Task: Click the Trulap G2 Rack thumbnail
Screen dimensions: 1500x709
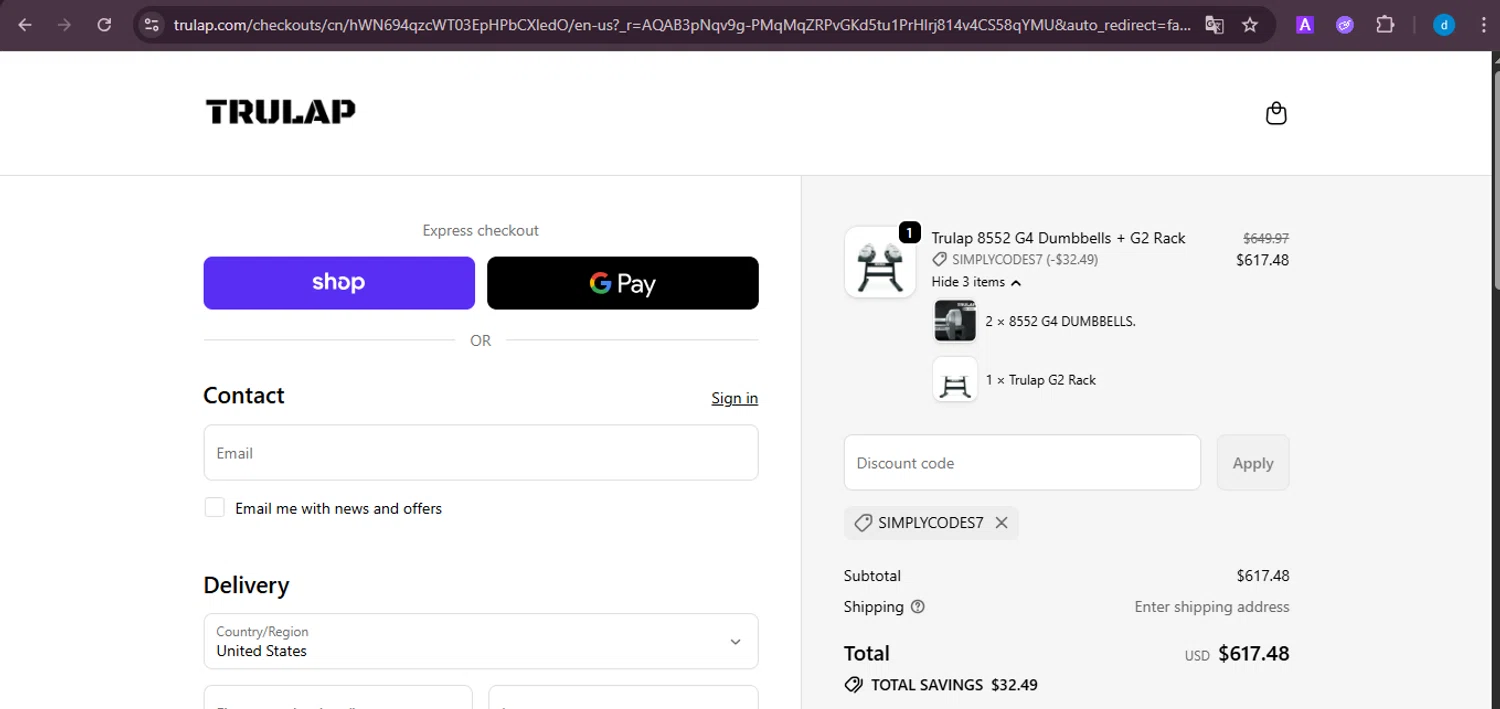Action: pos(955,380)
